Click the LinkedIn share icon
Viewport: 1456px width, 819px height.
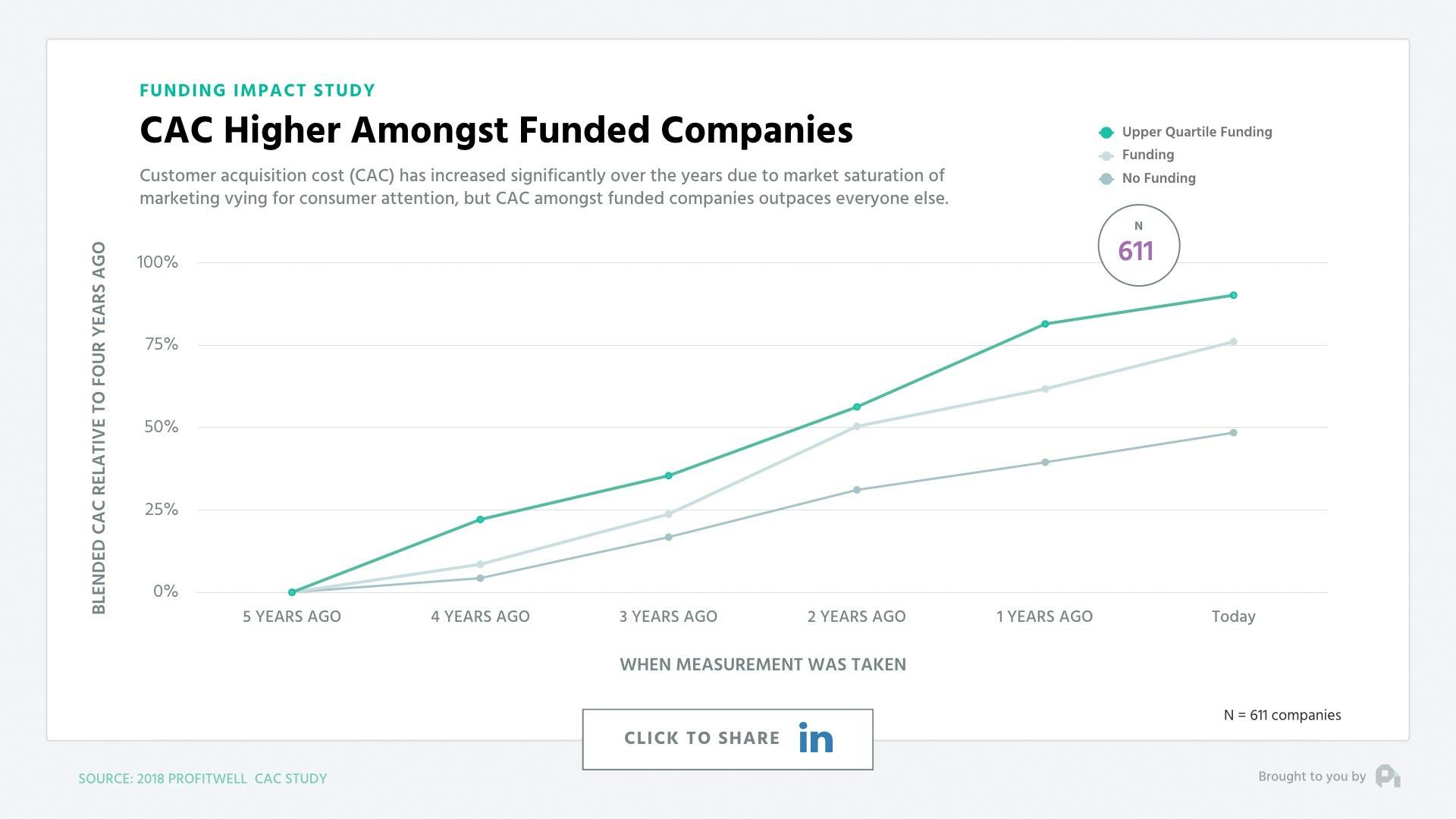point(815,738)
